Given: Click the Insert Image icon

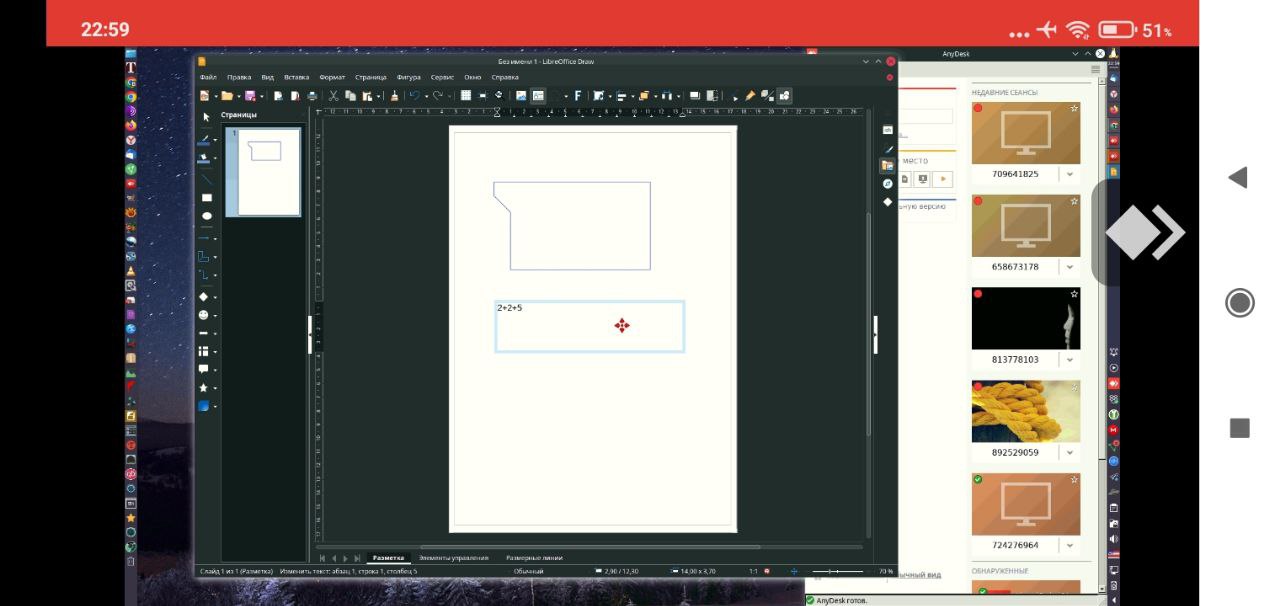Looking at the screenshot, I should point(521,96).
